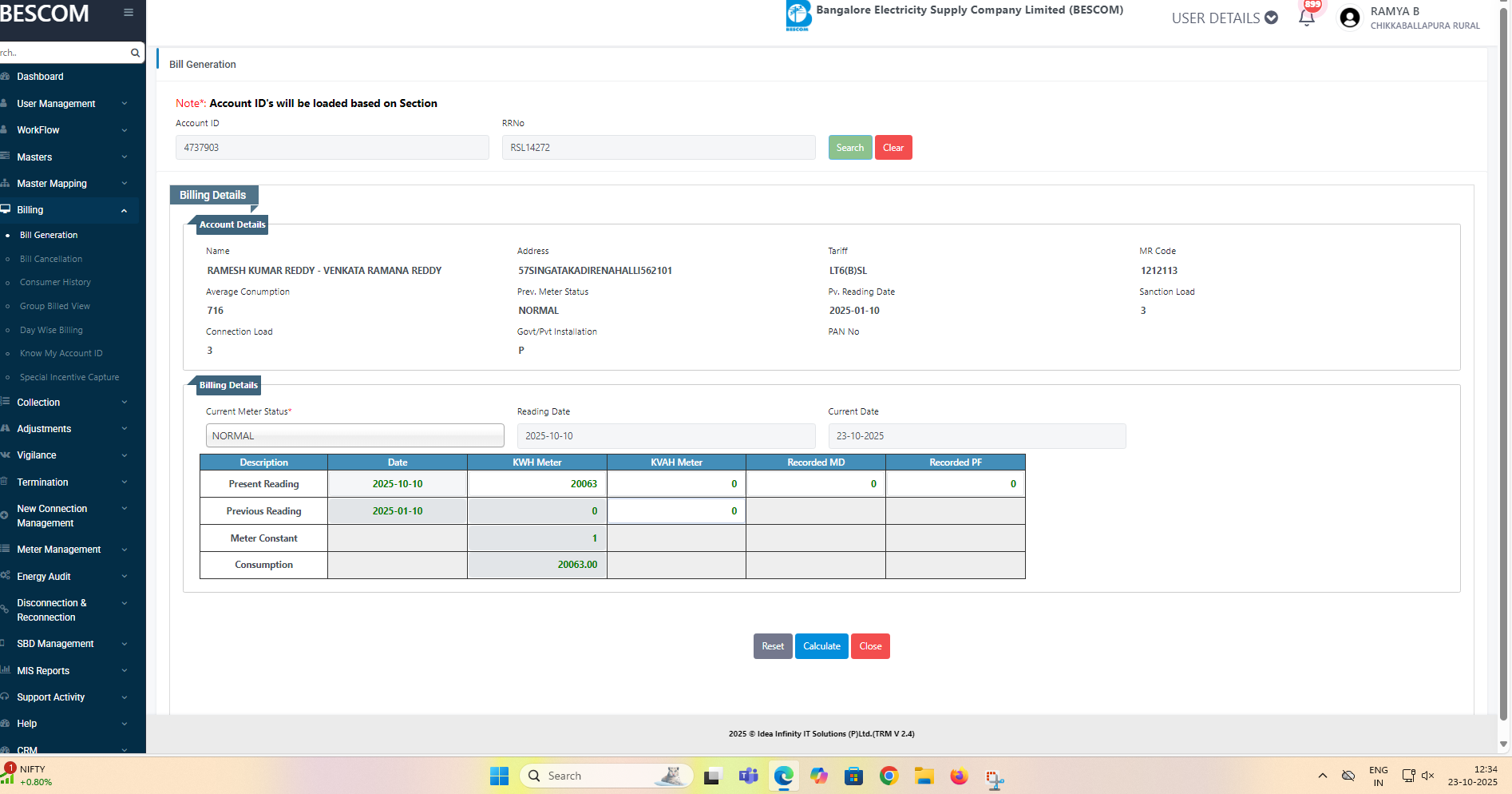Click the search magnifier in sidebar
This screenshot has height=794, width=1512.
[135, 53]
